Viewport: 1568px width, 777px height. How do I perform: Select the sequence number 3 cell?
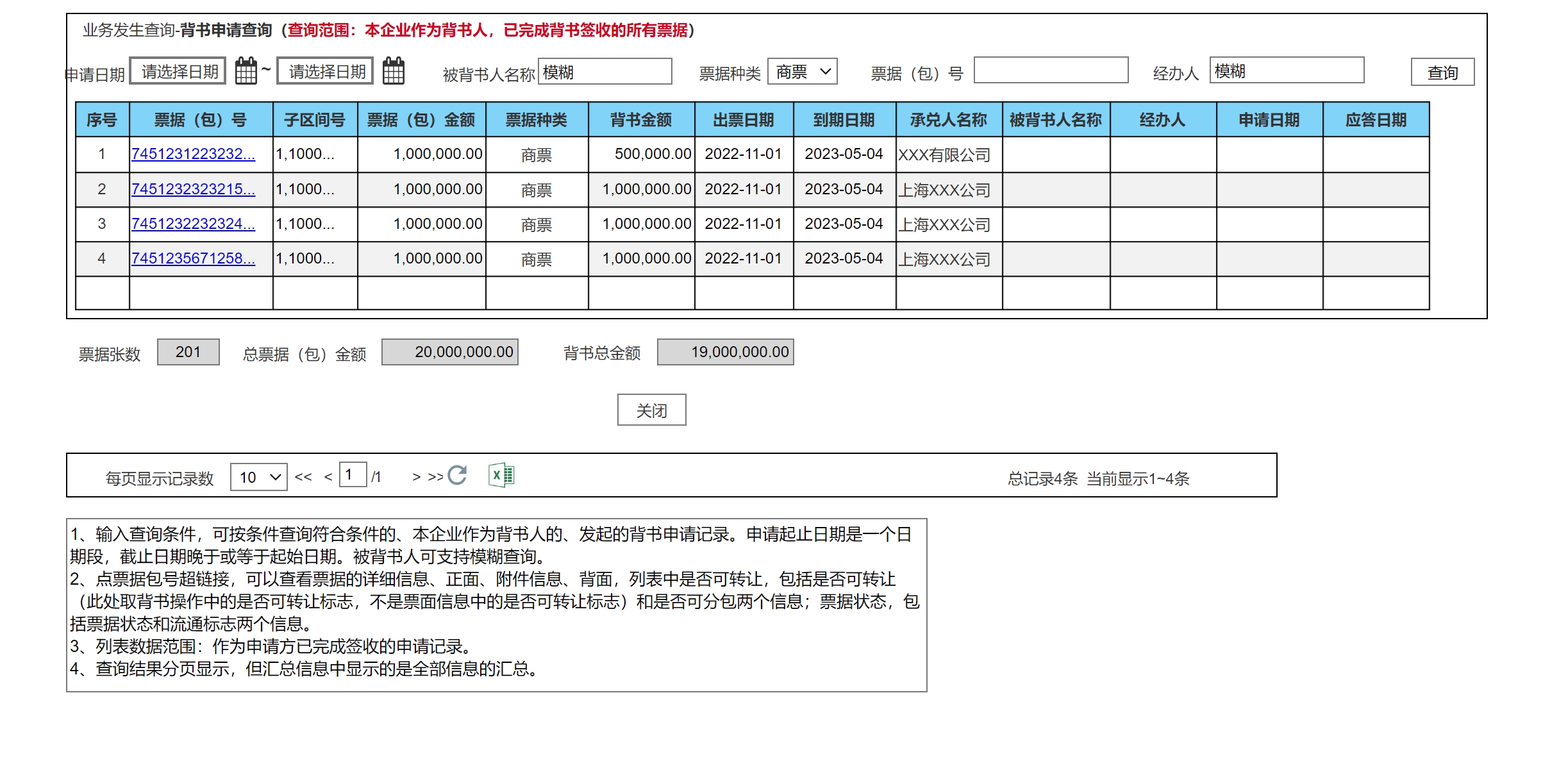(x=103, y=224)
